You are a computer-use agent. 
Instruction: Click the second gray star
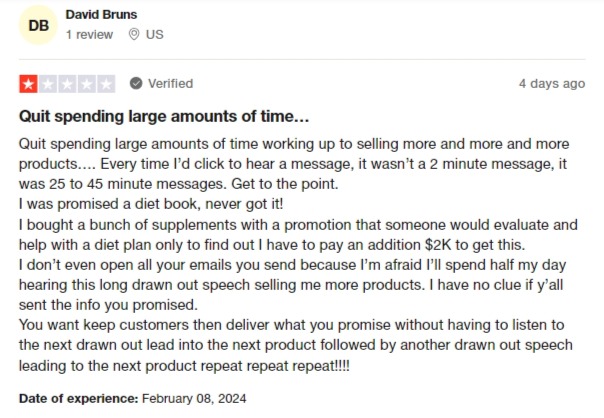tap(48, 84)
